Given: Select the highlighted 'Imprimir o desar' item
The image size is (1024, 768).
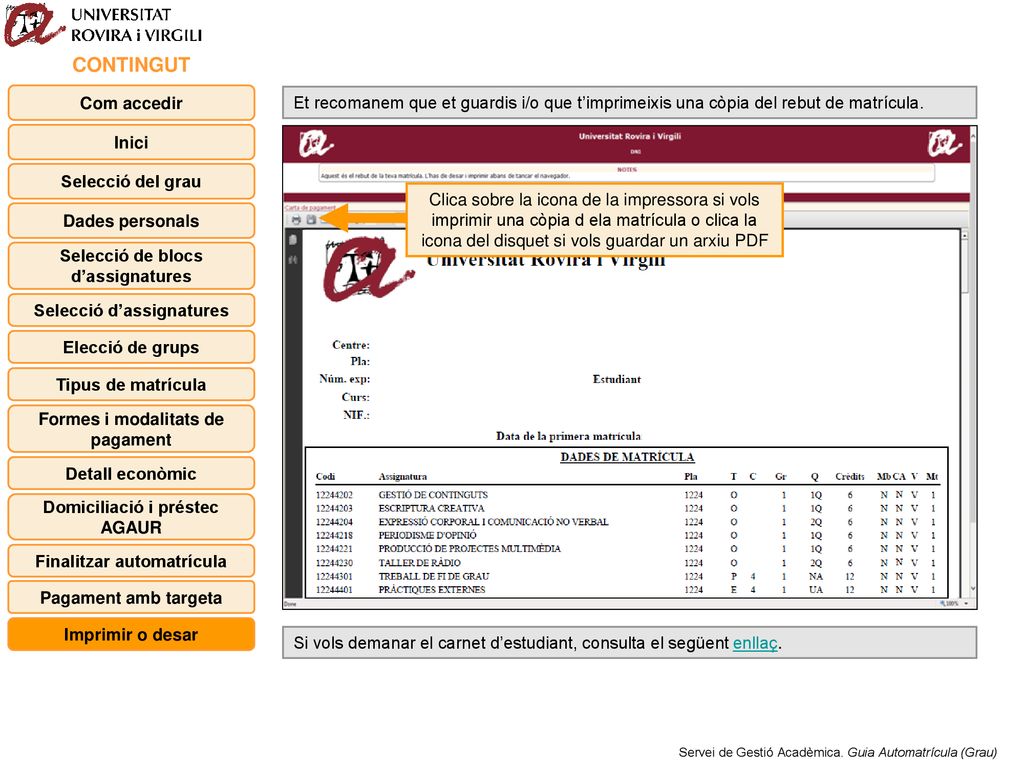Looking at the screenshot, I should click(x=131, y=635).
